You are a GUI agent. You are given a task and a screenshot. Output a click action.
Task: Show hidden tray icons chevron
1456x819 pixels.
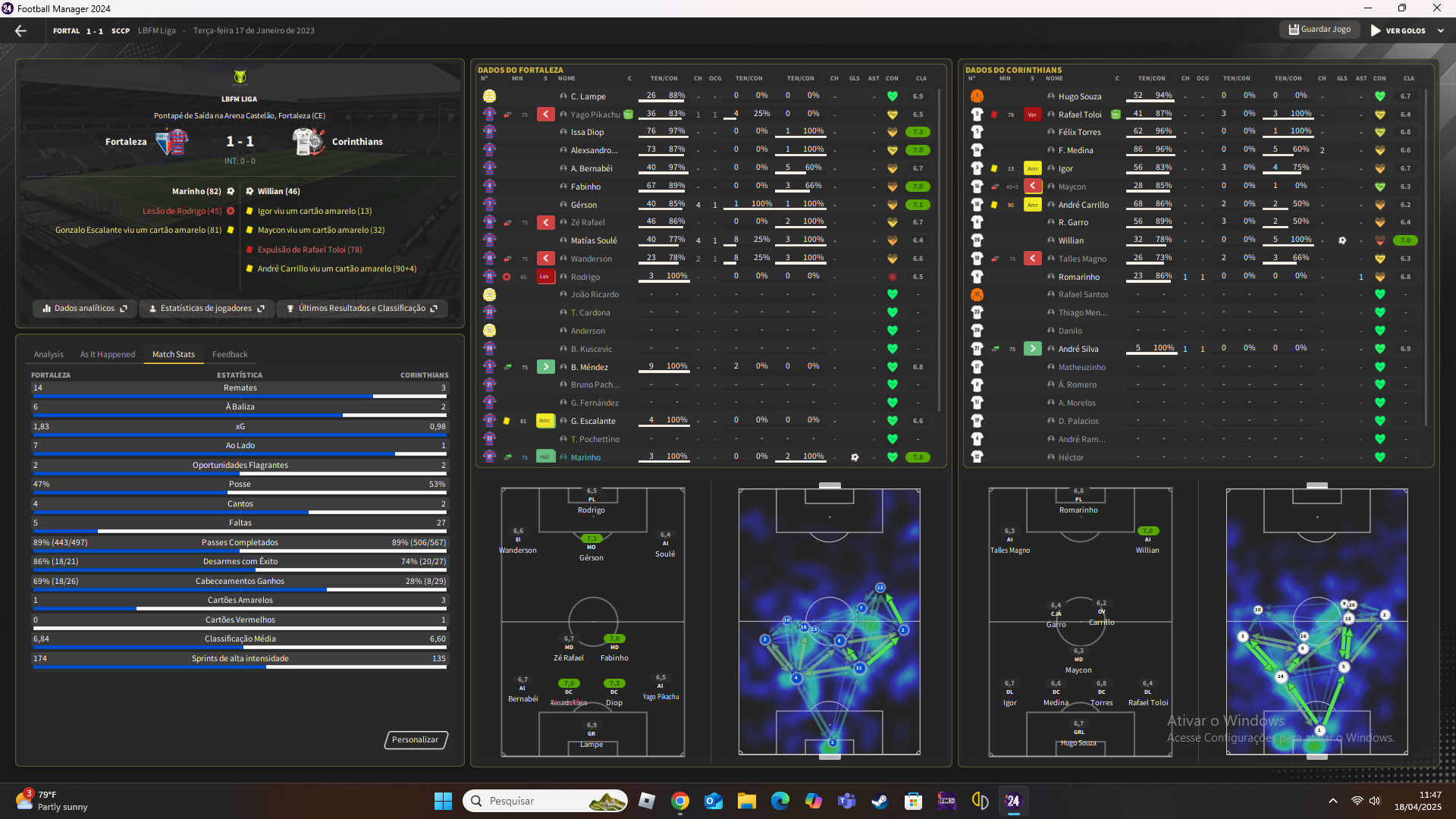1332,801
